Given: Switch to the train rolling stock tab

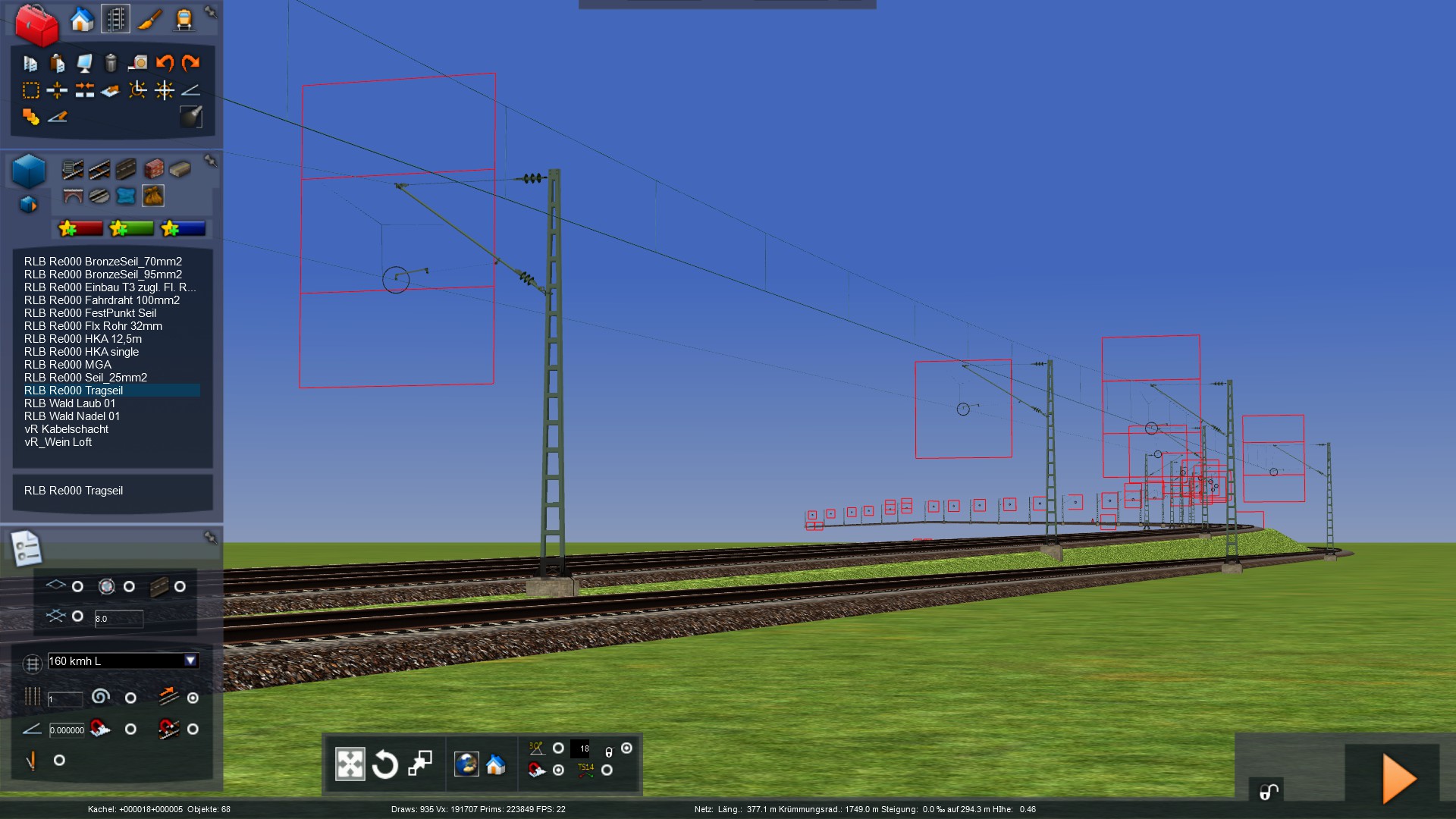Looking at the screenshot, I should pos(184,20).
